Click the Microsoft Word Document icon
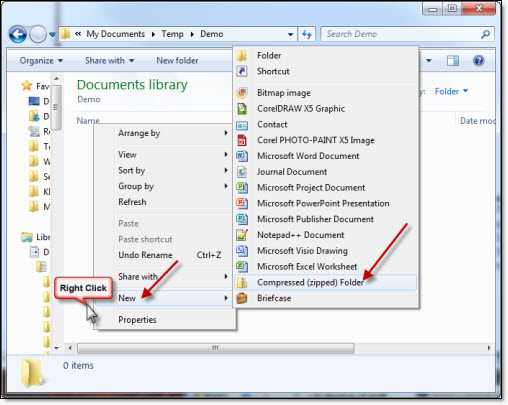 tap(242, 156)
